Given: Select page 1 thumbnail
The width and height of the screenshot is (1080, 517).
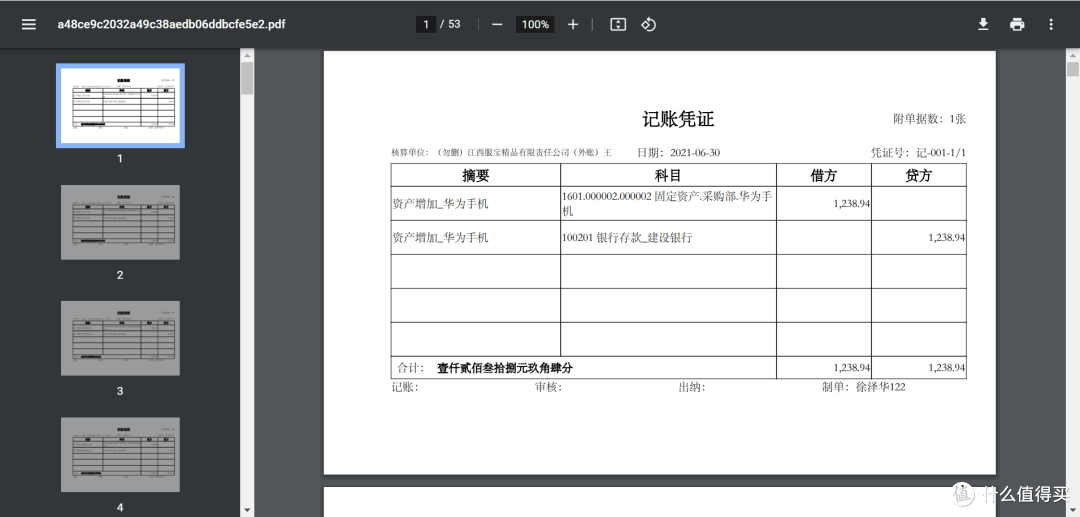Looking at the screenshot, I should pyautogui.click(x=121, y=105).
